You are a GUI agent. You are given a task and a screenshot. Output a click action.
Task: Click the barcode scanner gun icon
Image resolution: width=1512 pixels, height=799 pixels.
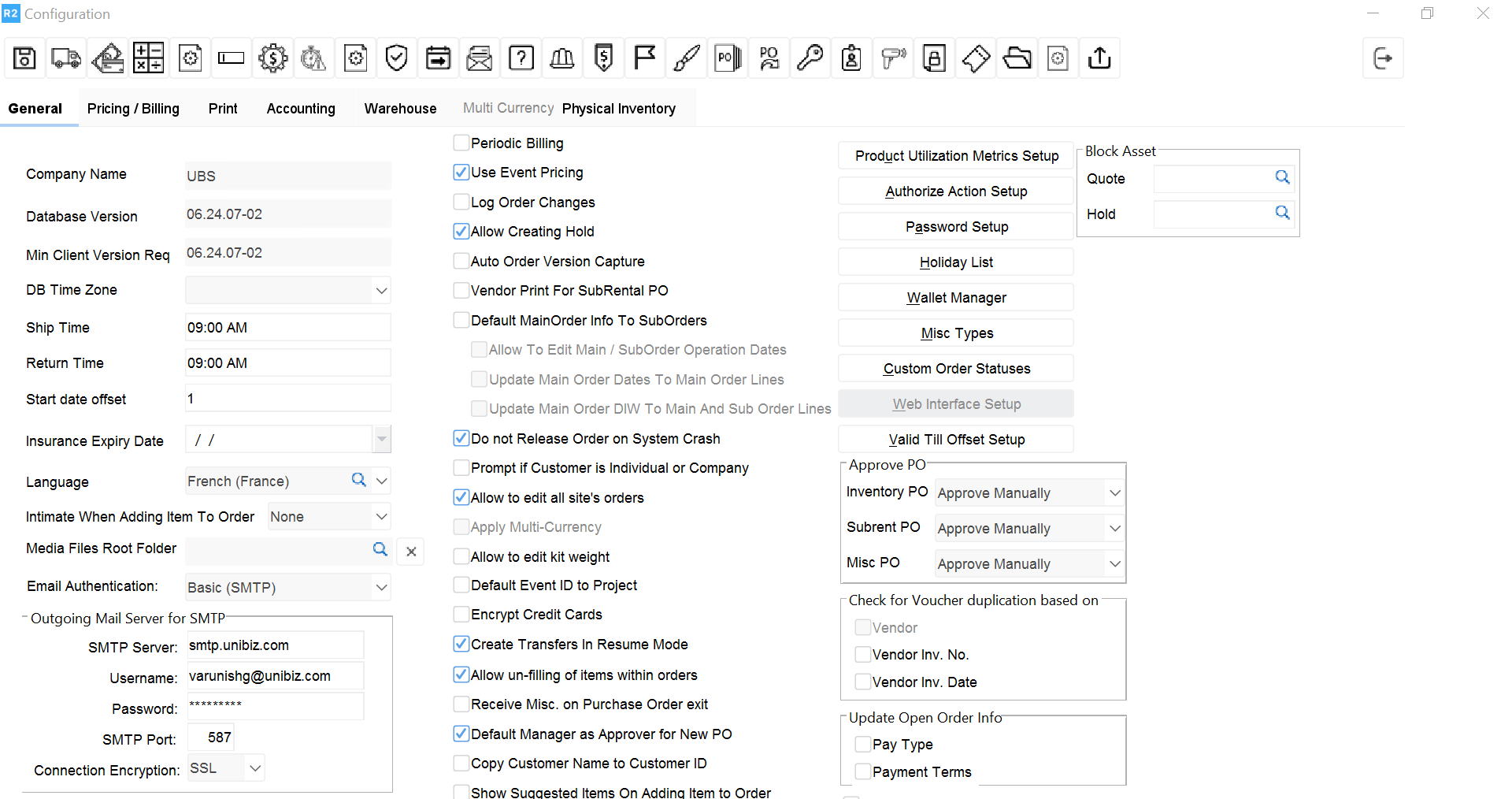893,58
